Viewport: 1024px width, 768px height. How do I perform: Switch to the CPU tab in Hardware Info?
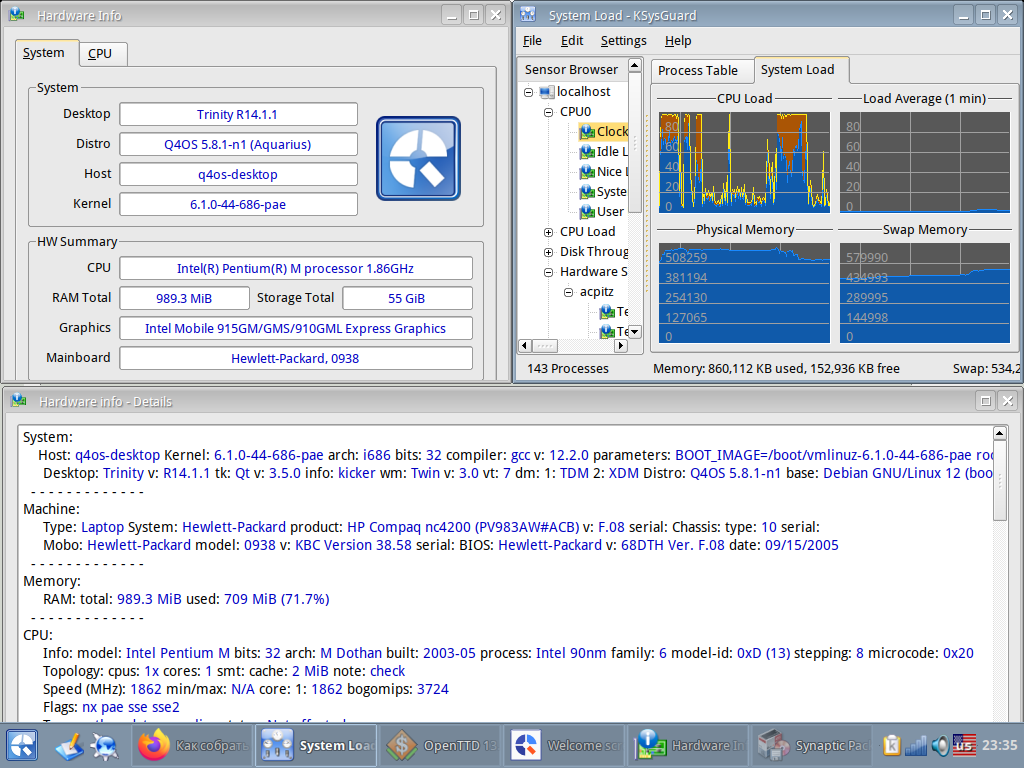(100, 54)
